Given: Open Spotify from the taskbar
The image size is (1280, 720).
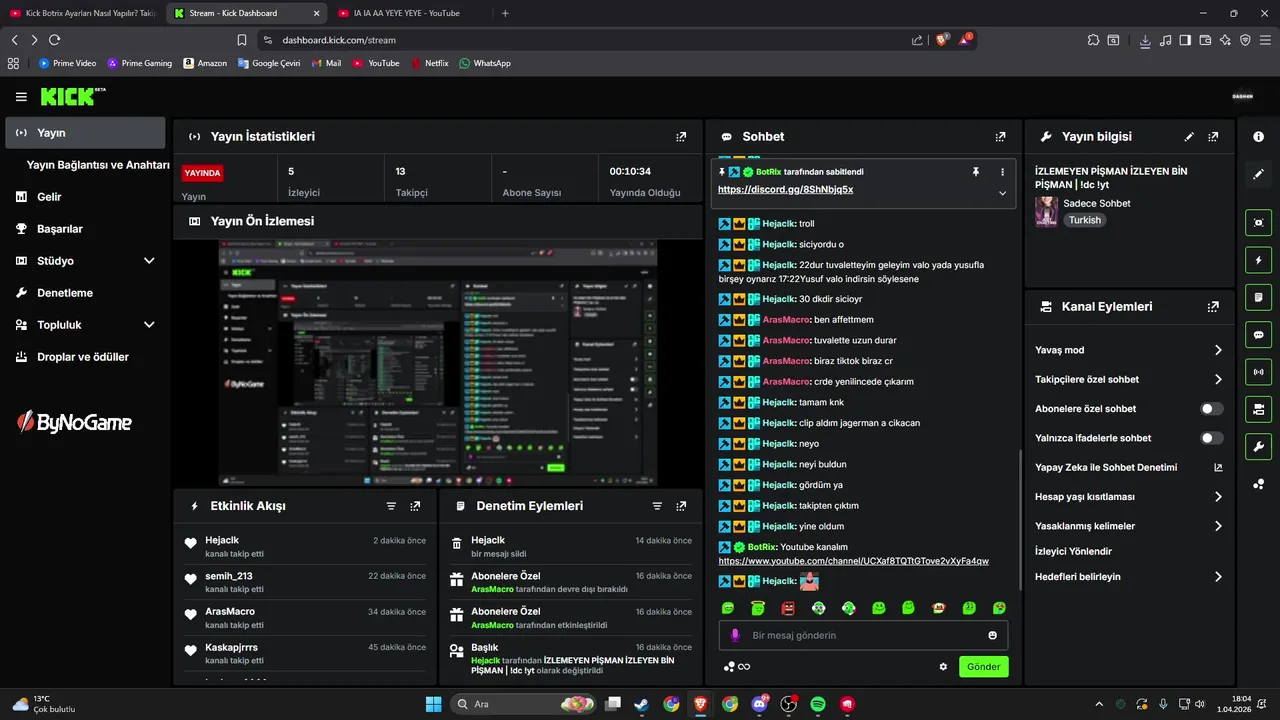Looking at the screenshot, I should [x=818, y=704].
